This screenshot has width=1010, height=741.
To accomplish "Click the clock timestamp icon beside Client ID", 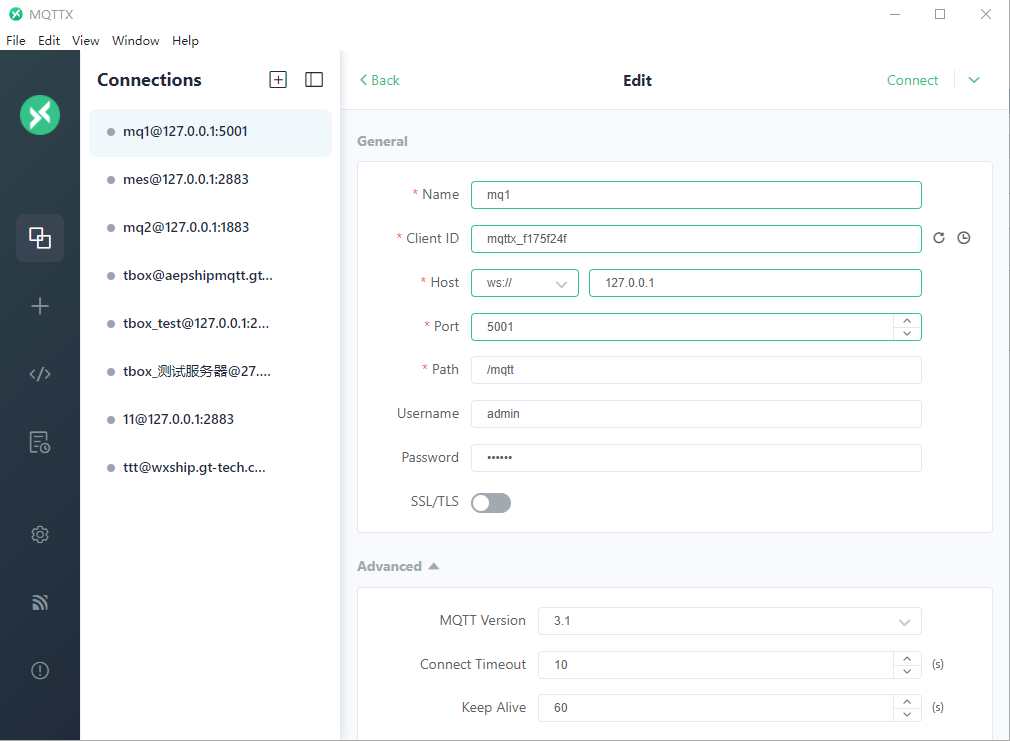I will (964, 238).
